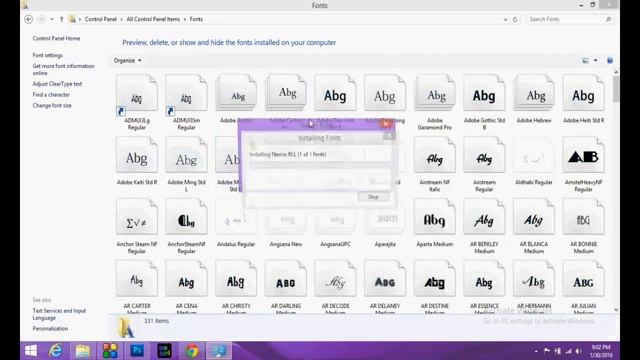Open the recent locations dropdown arrow
This screenshot has width=640, height=360.
coord(52,19)
